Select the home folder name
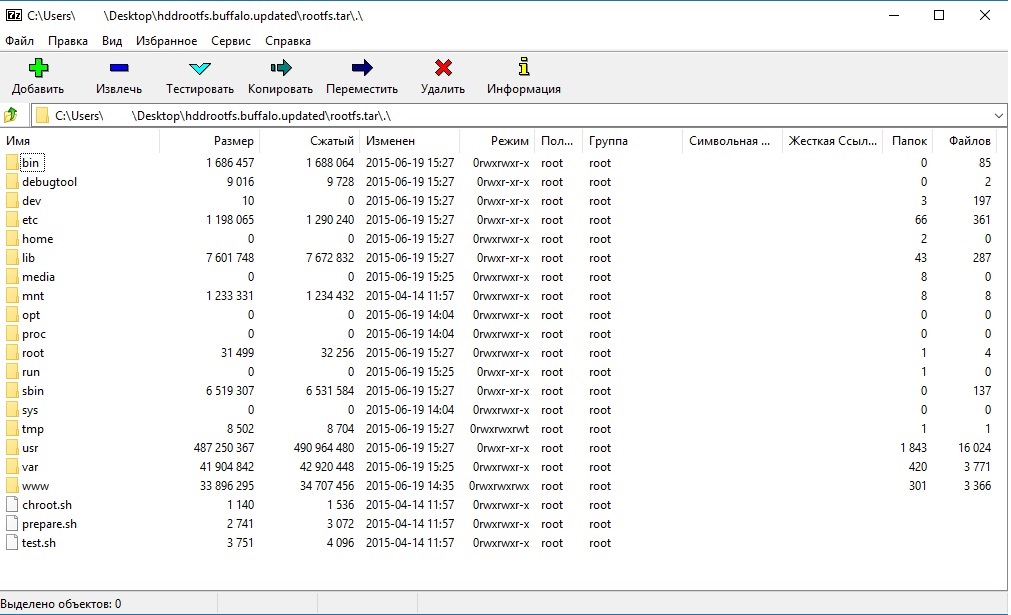 click(x=37, y=239)
